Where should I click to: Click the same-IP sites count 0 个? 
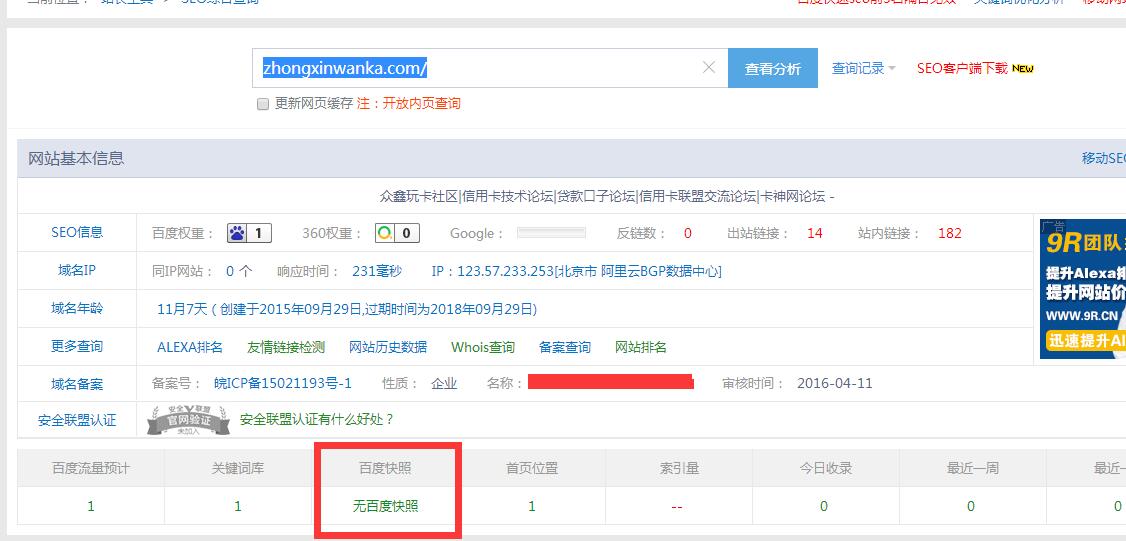pyautogui.click(x=239, y=271)
